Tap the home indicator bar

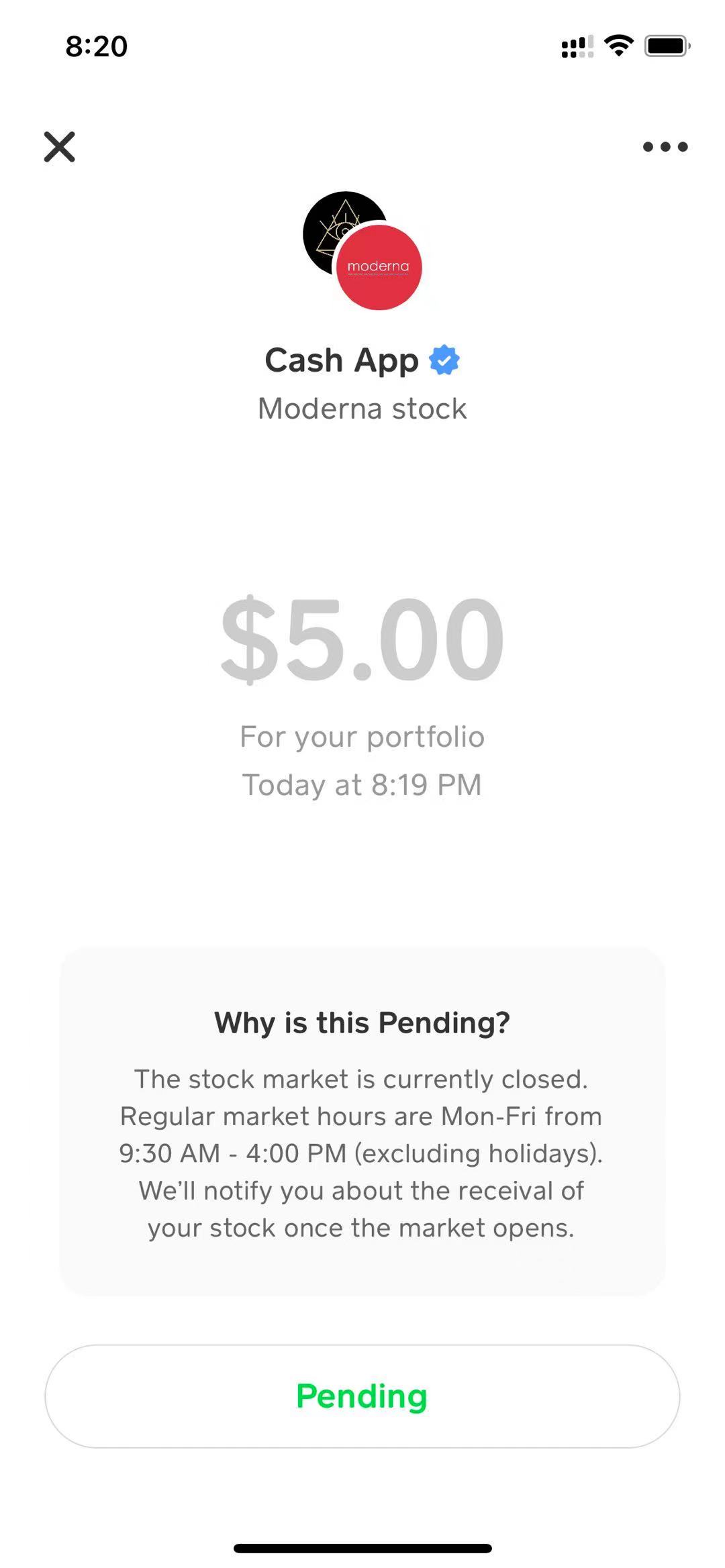coord(362,1549)
